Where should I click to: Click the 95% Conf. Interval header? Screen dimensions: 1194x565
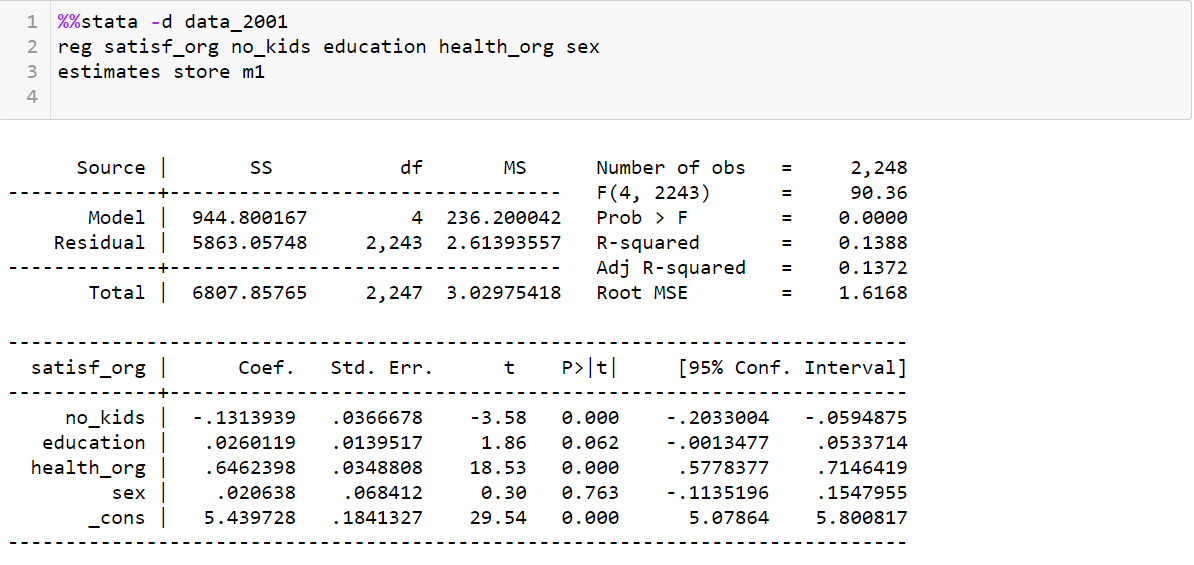click(x=793, y=369)
